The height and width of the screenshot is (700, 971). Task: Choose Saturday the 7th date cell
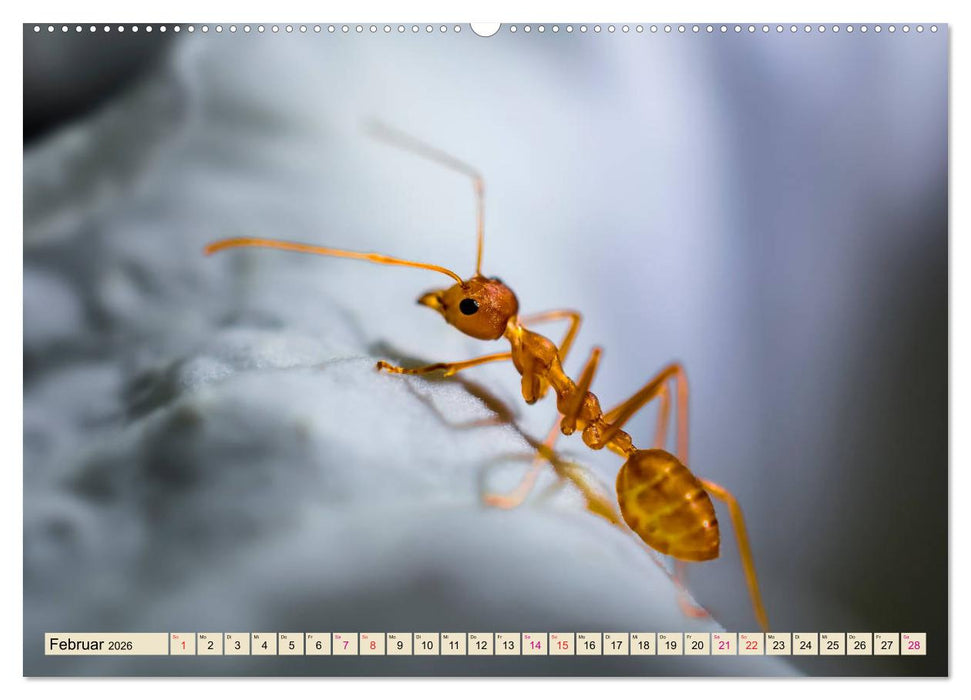345,644
